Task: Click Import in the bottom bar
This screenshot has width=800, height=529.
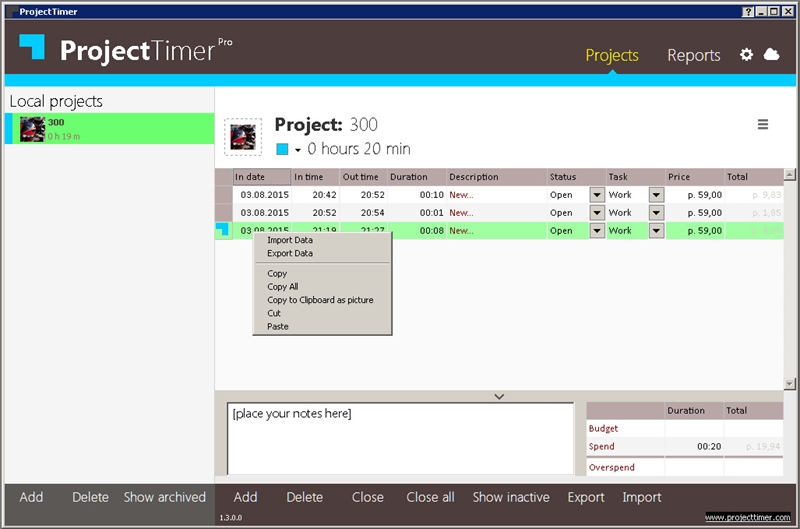Action: coord(641,497)
